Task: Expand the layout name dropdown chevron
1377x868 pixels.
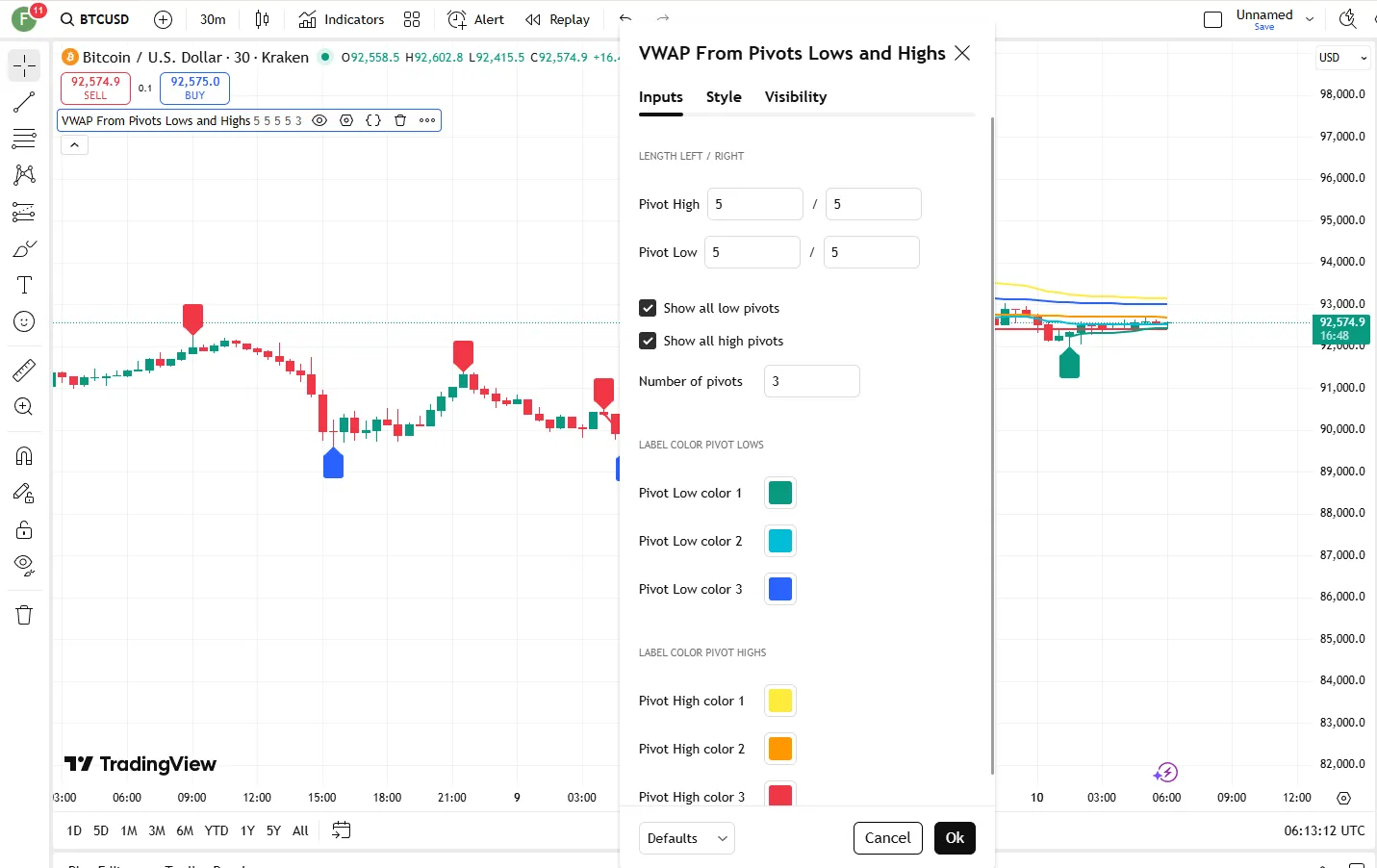Action: pyautogui.click(x=1310, y=19)
